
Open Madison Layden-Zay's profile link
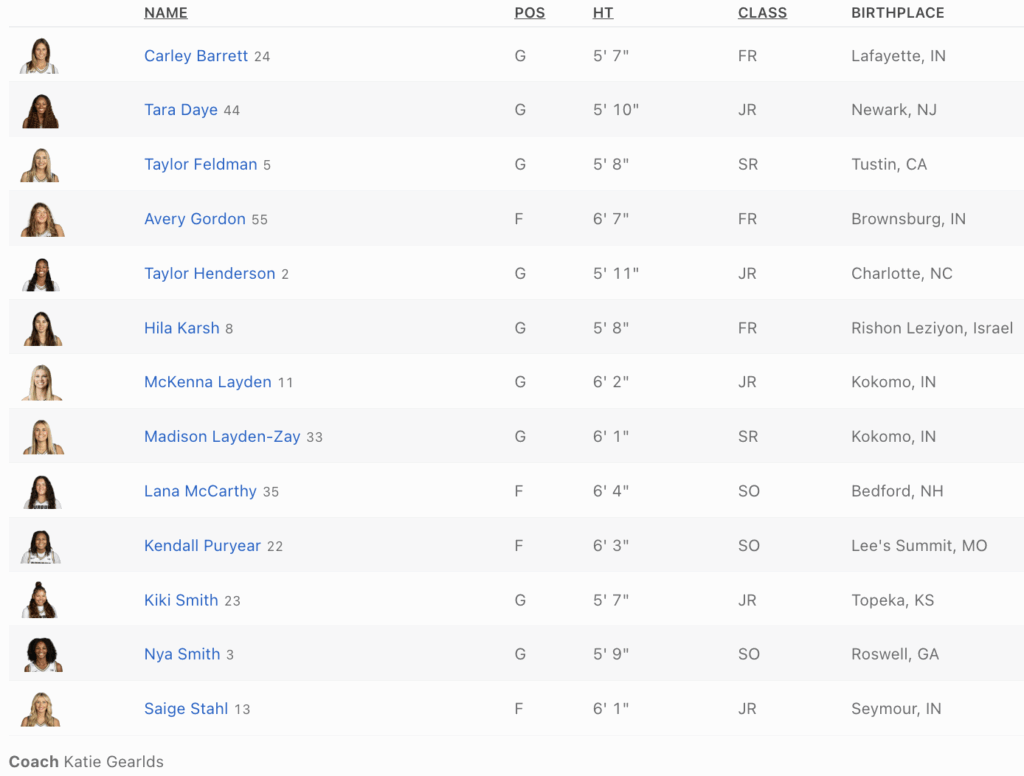tap(222, 437)
